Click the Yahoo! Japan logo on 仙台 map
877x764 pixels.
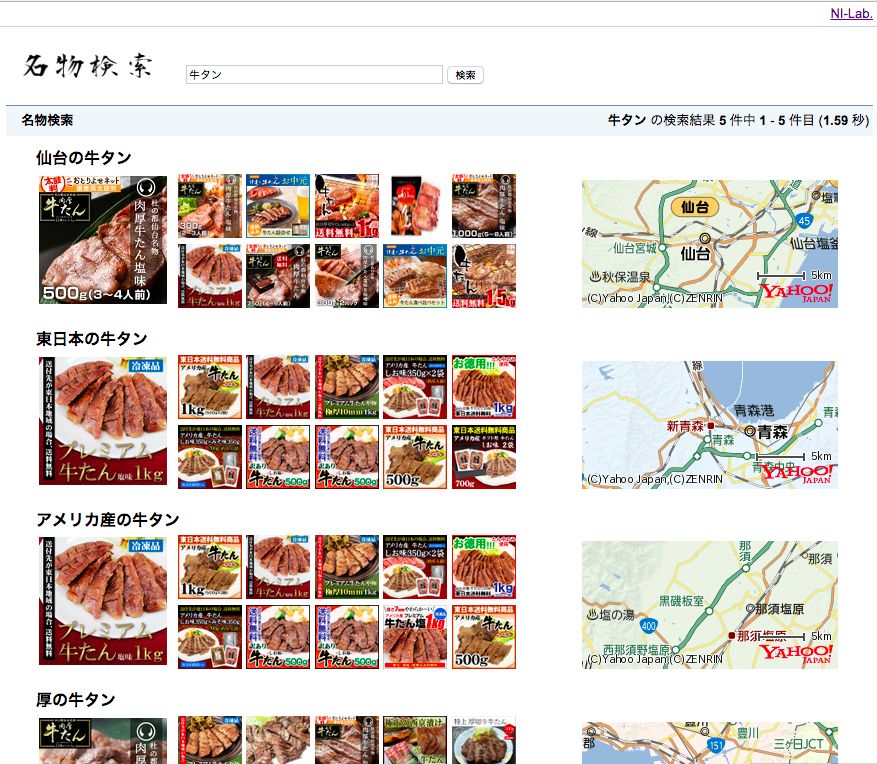click(796, 293)
